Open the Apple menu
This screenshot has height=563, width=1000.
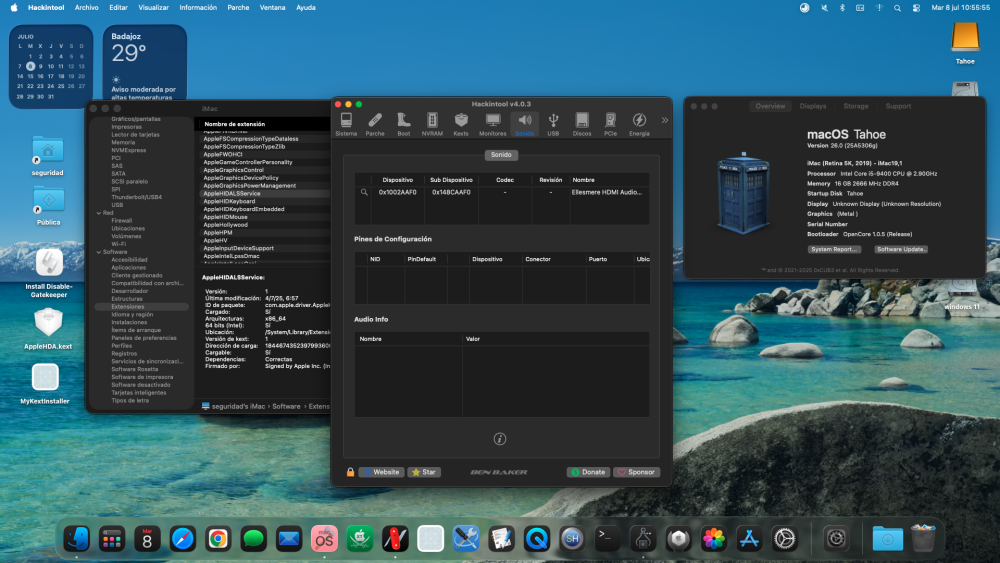[x=14, y=8]
